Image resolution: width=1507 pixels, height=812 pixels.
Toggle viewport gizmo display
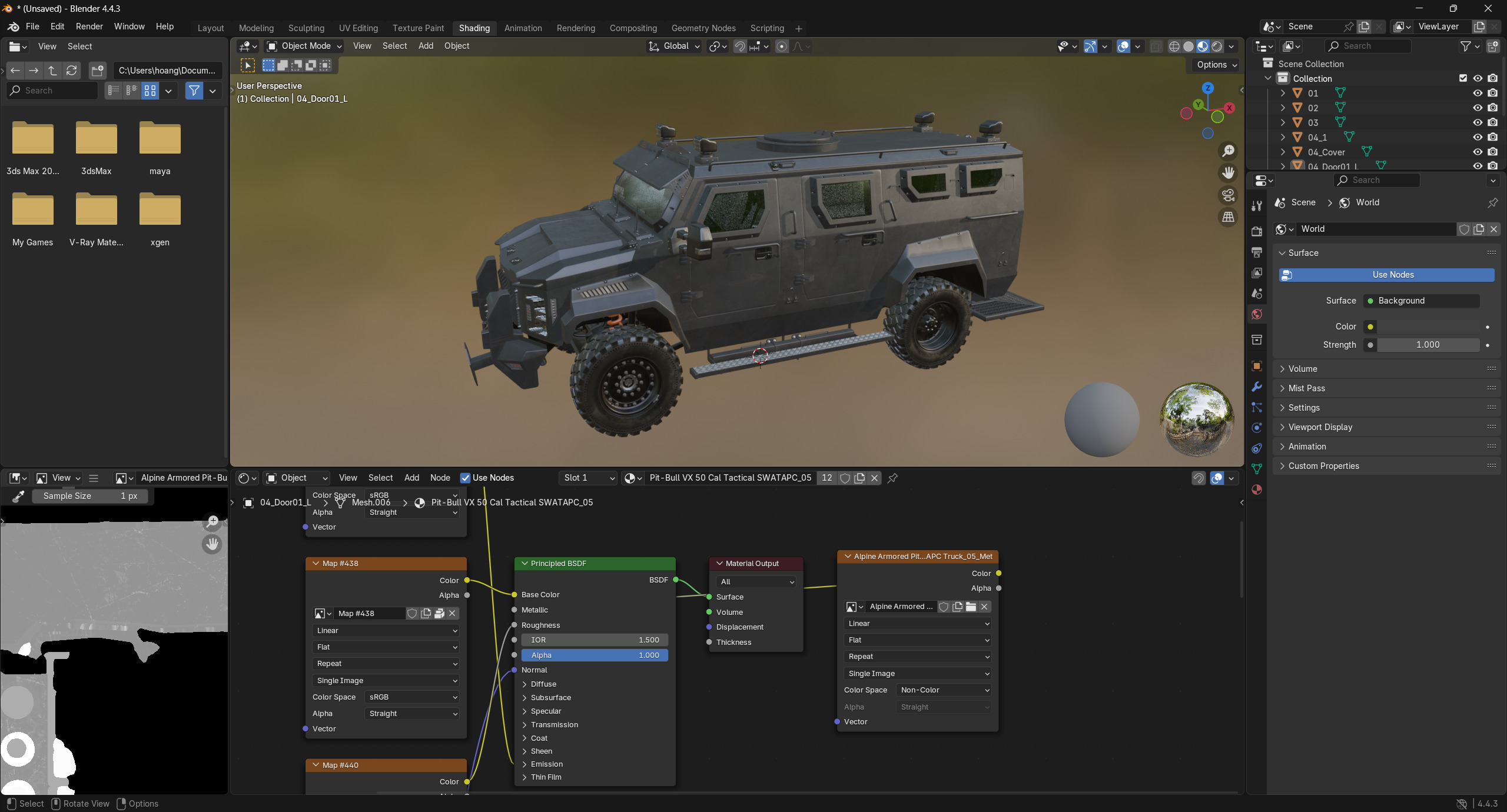tap(1090, 46)
